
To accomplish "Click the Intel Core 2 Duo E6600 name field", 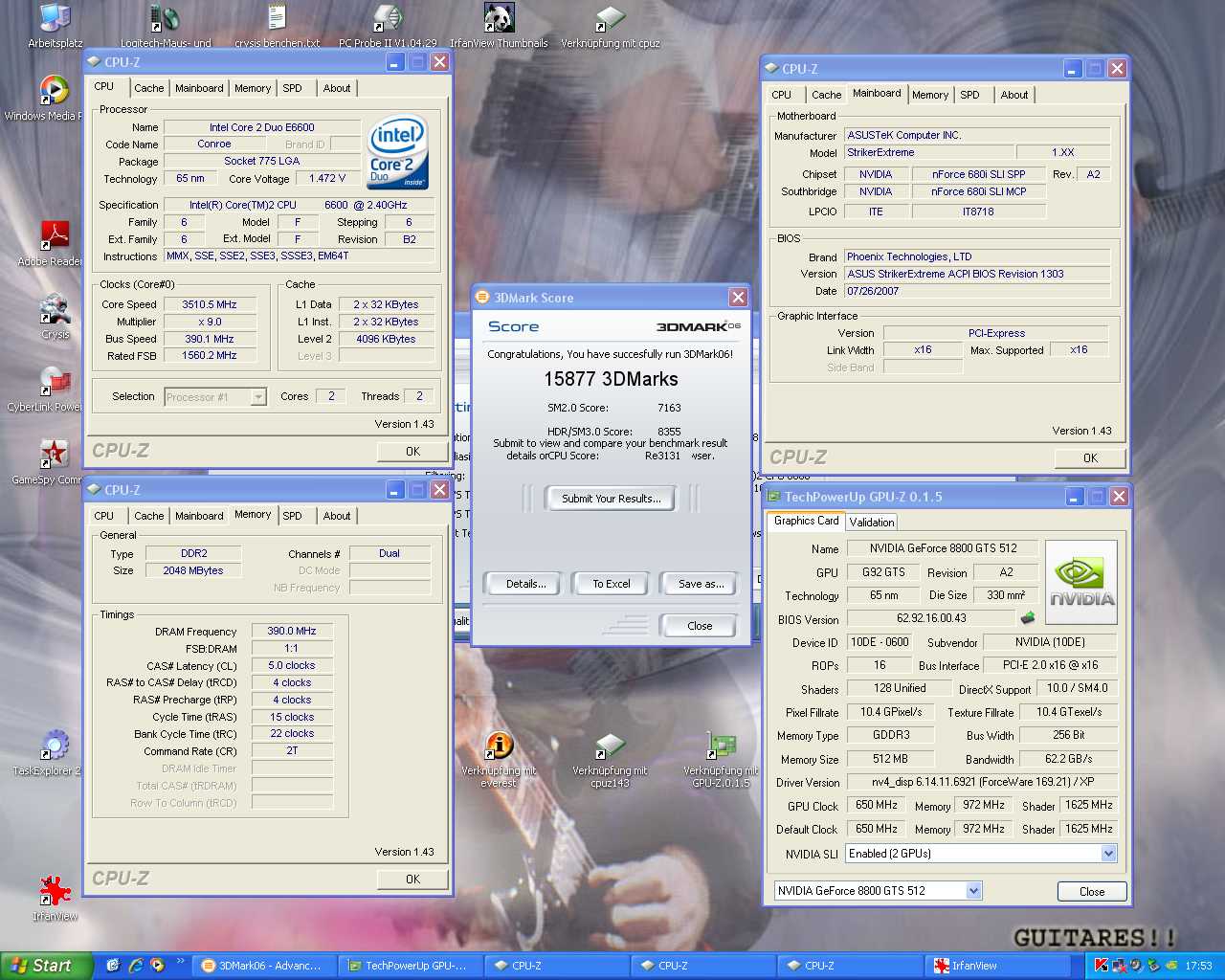I will click(262, 127).
